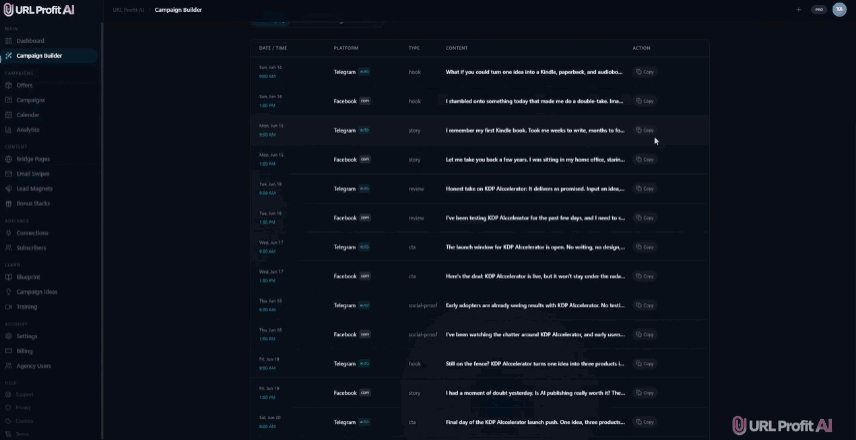Open the Training video icon
856x440 pixels.
pyautogui.click(x=8, y=306)
